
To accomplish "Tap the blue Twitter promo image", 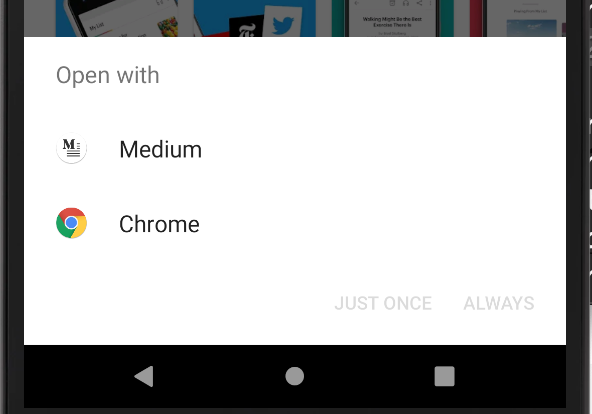I will point(255,18).
